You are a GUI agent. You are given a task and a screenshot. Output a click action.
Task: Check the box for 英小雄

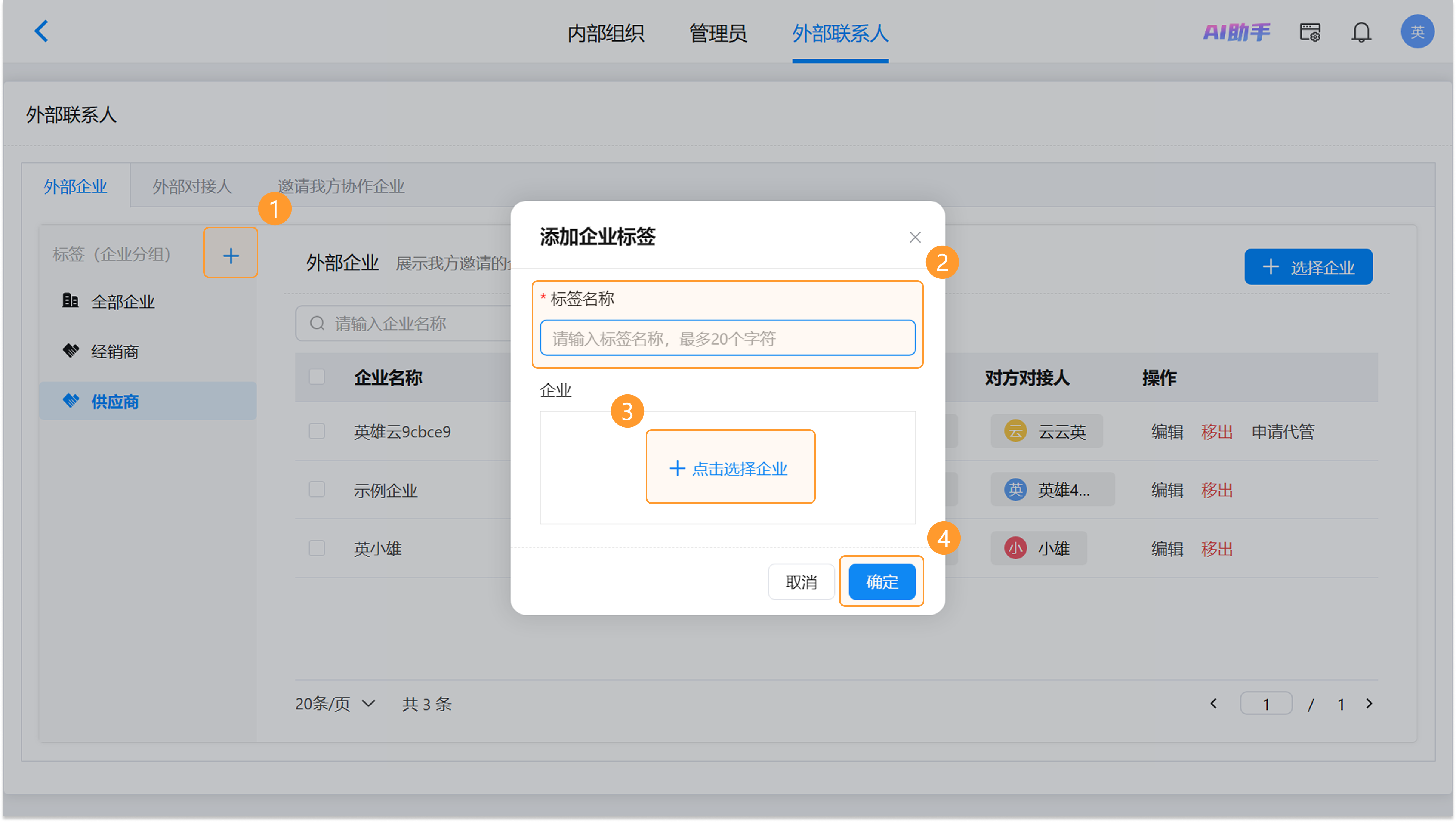tap(316, 548)
